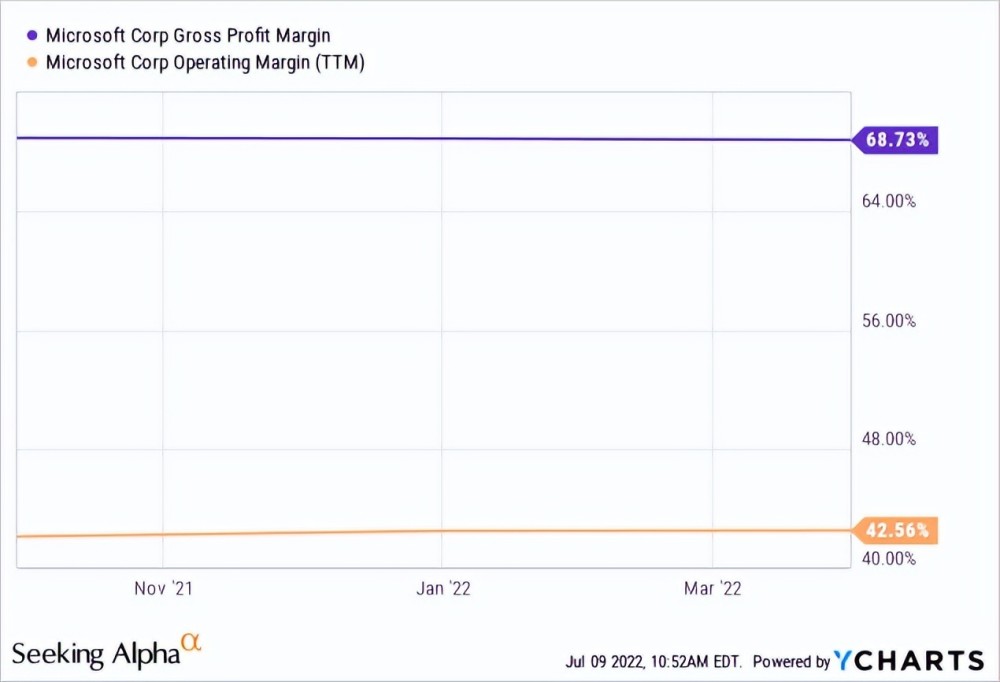Open the Seeking Alpha logo text

(96, 655)
